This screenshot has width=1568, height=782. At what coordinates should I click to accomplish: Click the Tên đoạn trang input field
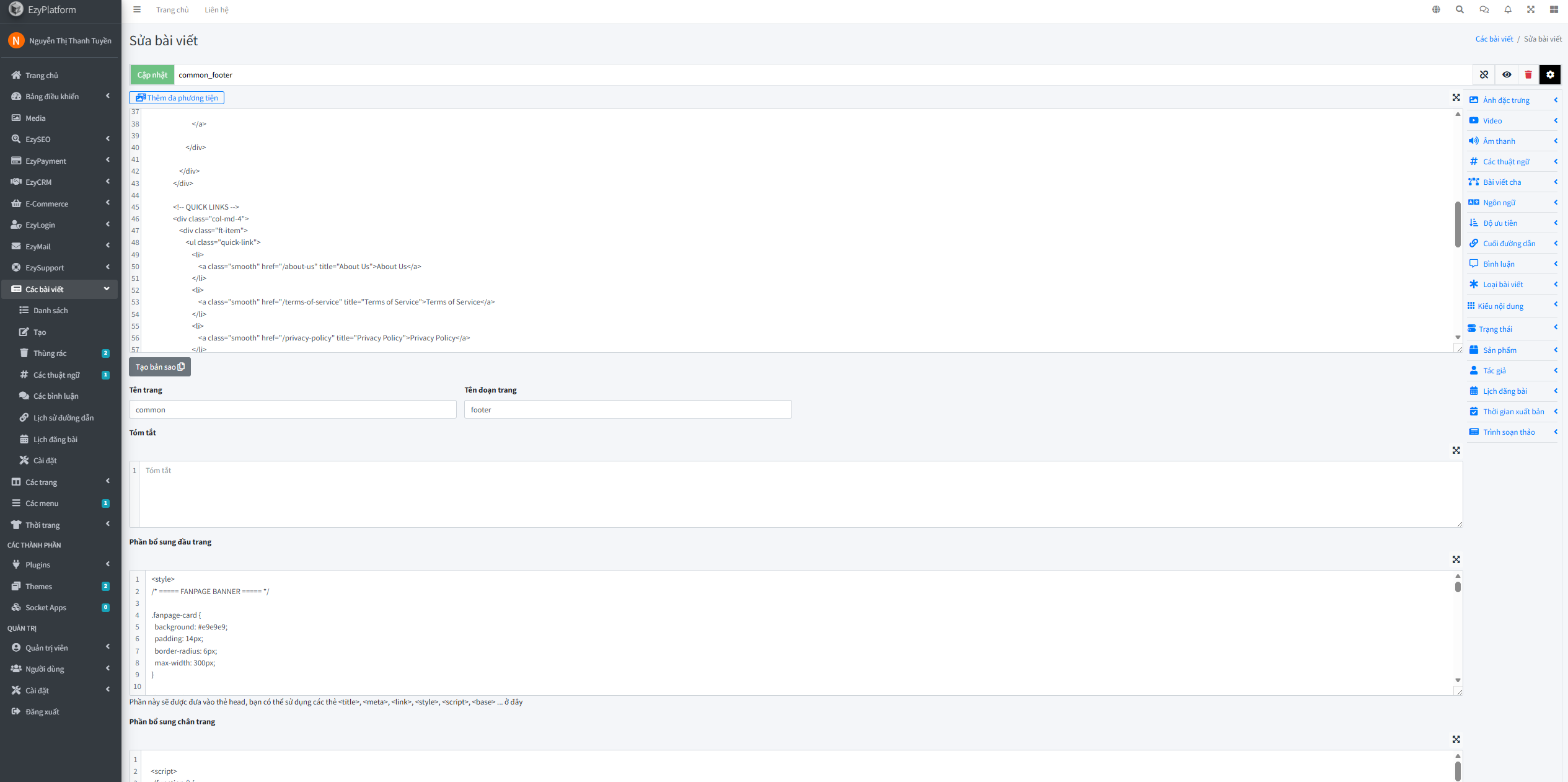coord(627,409)
